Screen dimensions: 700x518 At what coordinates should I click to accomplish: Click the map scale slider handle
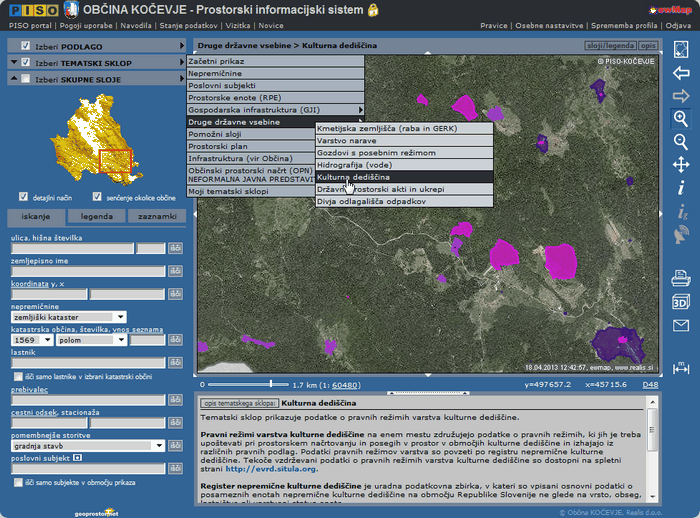(x=271, y=383)
